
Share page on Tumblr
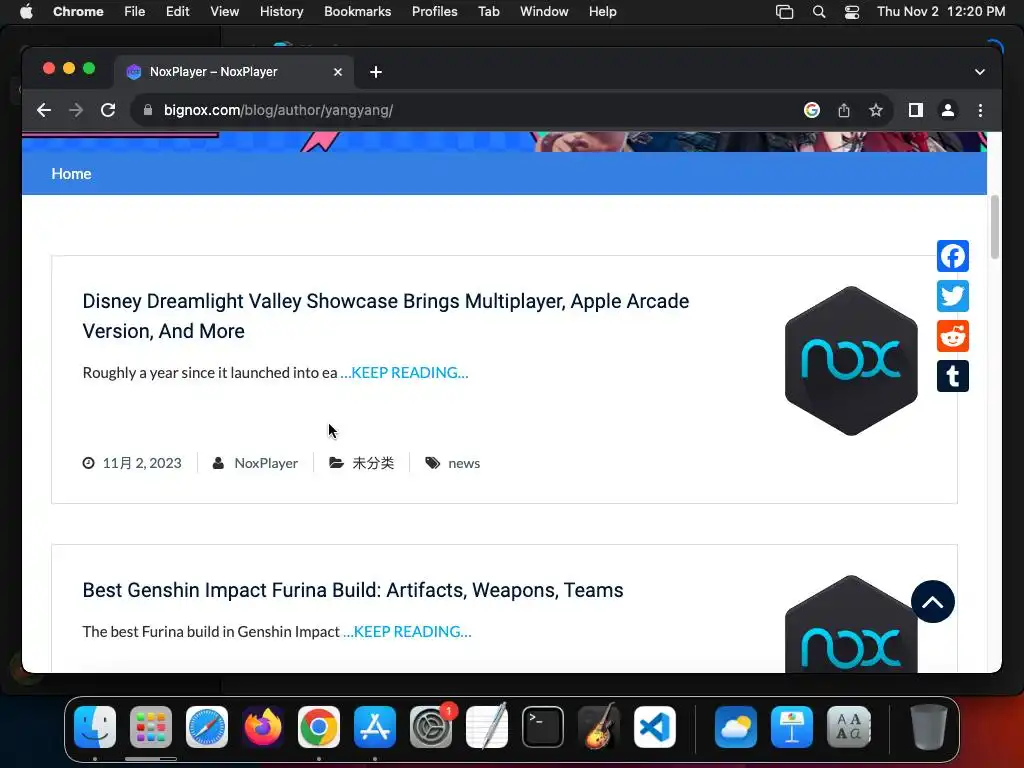coord(952,376)
